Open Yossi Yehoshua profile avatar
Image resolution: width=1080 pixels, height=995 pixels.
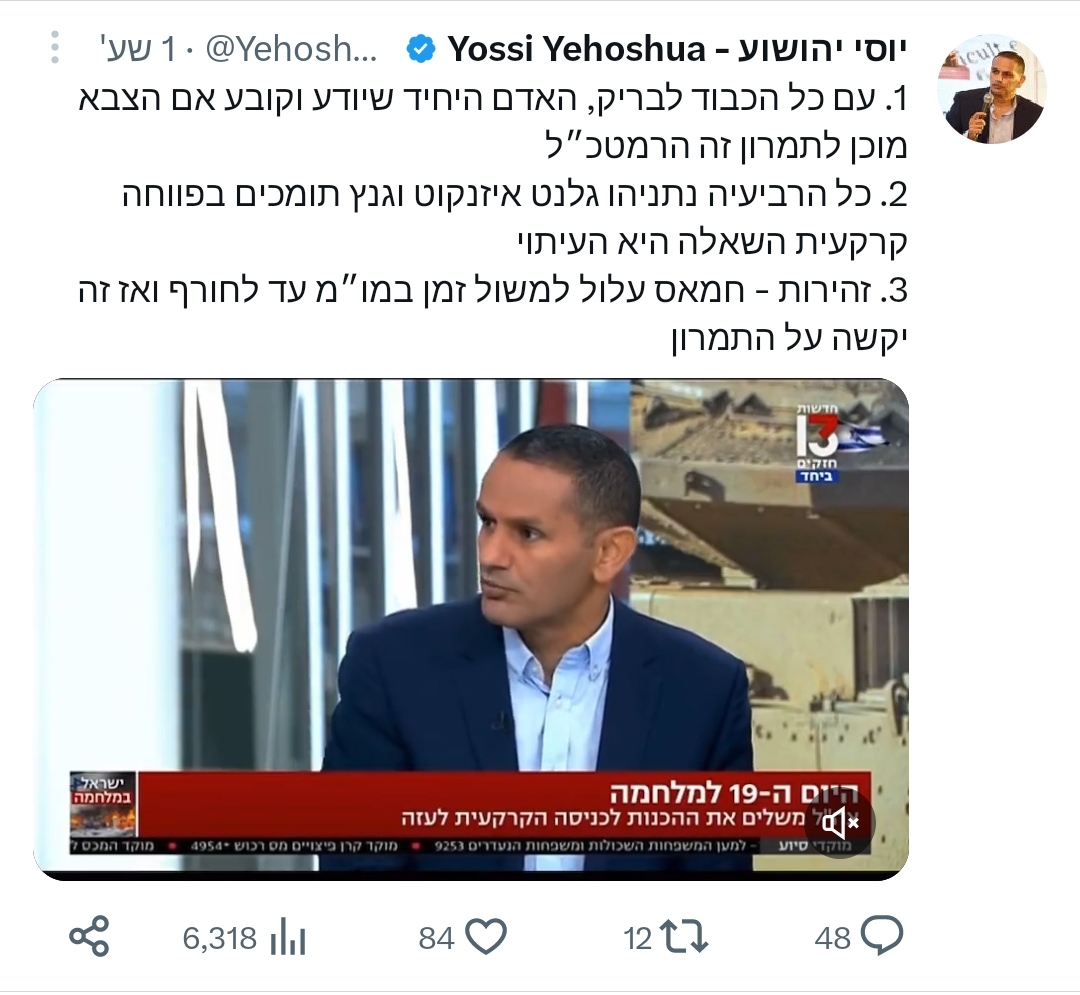click(x=993, y=89)
